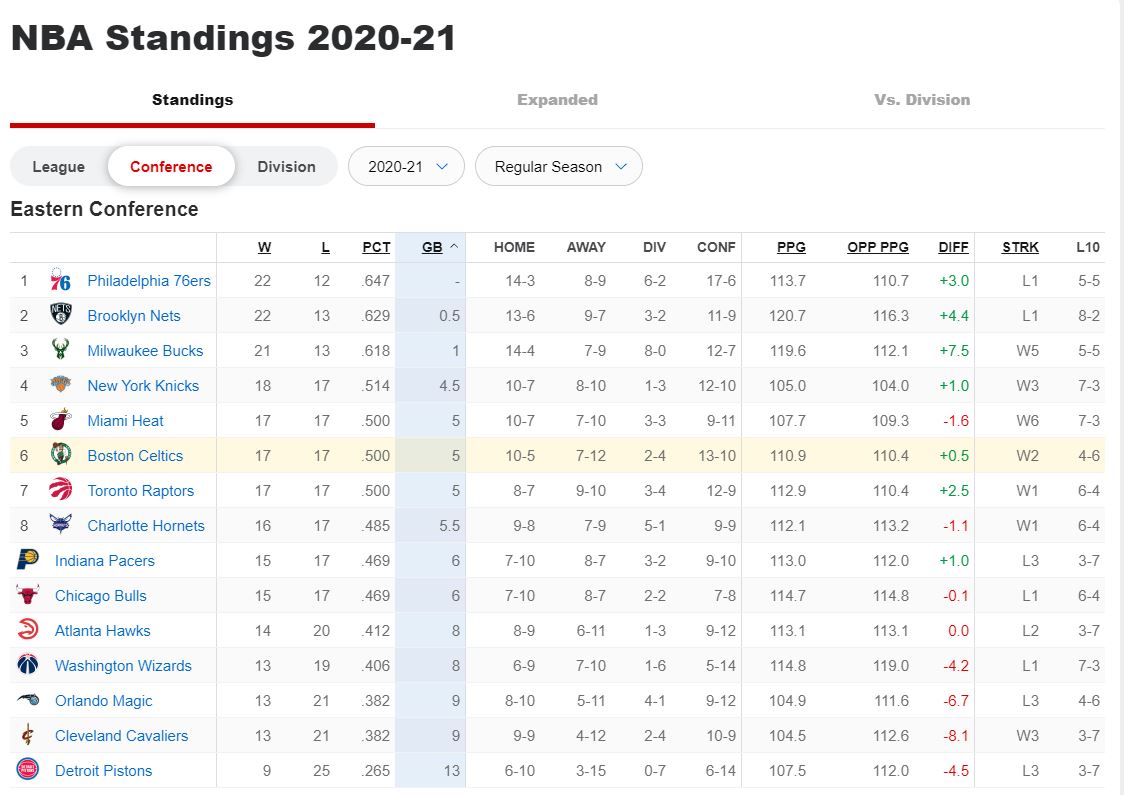Open Washington Wizards team link
Screen dimensions: 1124x795
[123, 665]
